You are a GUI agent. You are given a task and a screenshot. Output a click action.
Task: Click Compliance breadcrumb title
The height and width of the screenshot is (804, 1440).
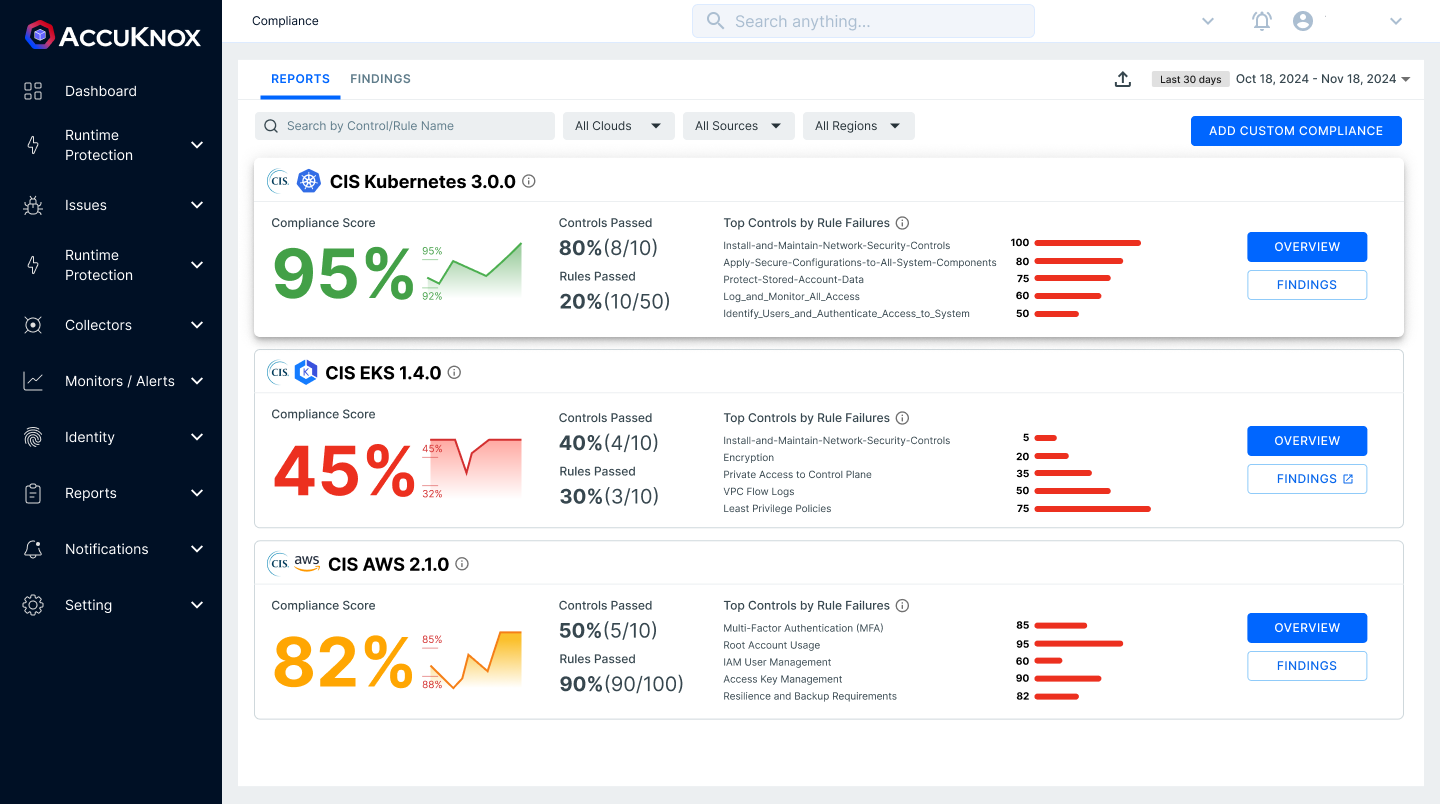coord(285,21)
